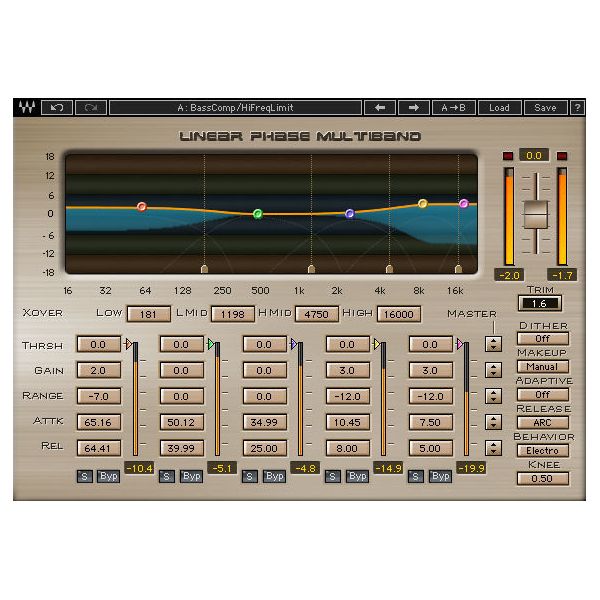Click the purple threshold arrow of band three
This screenshot has width=600, height=600.
[x=293, y=344]
